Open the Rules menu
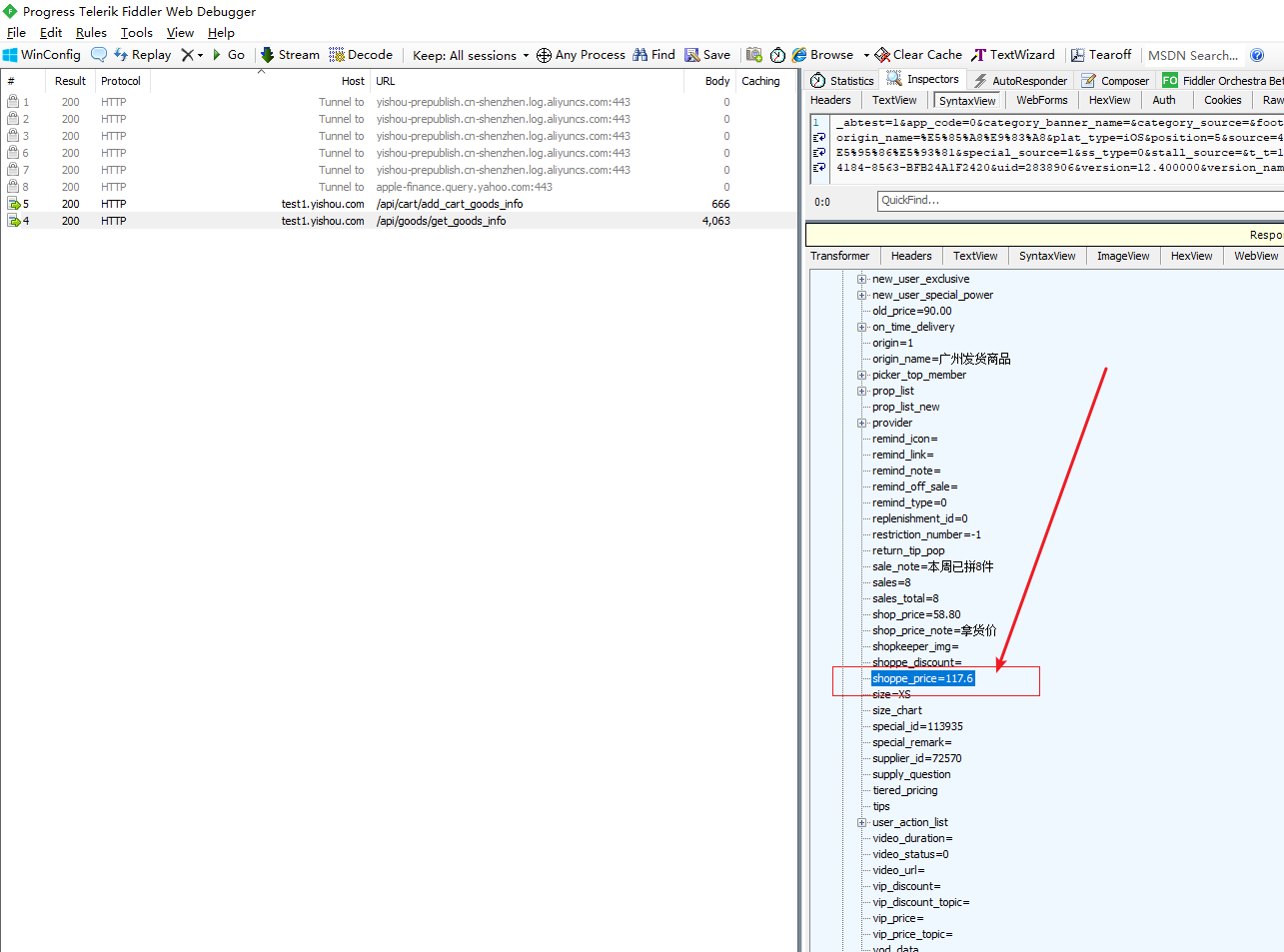Viewport: 1284px width, 952px height. 91,33
